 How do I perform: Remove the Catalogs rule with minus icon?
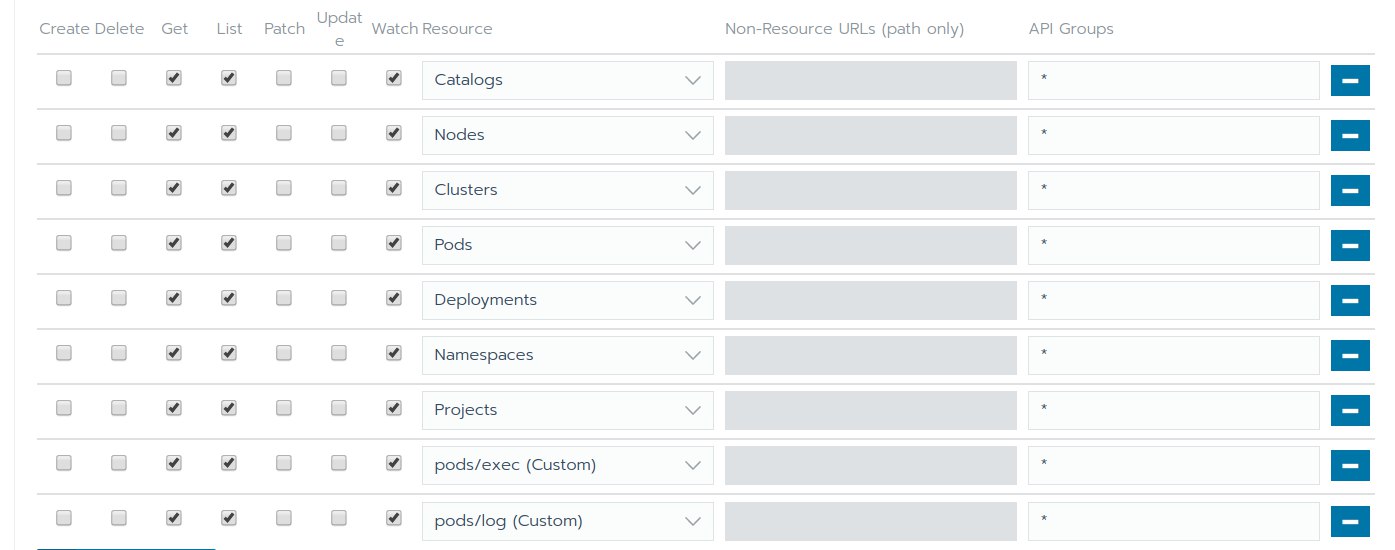[x=1349, y=80]
